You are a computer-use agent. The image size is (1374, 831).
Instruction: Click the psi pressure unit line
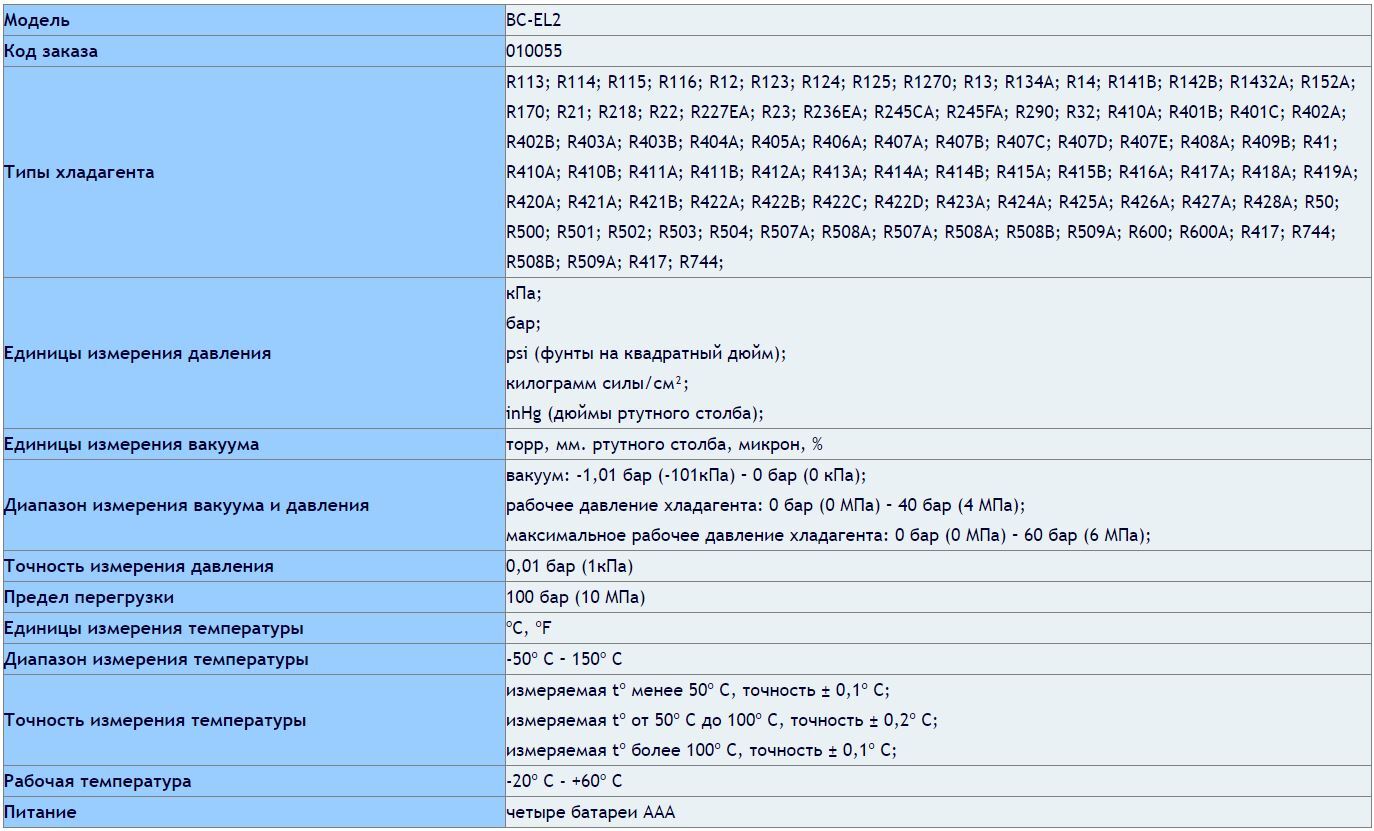tap(646, 353)
